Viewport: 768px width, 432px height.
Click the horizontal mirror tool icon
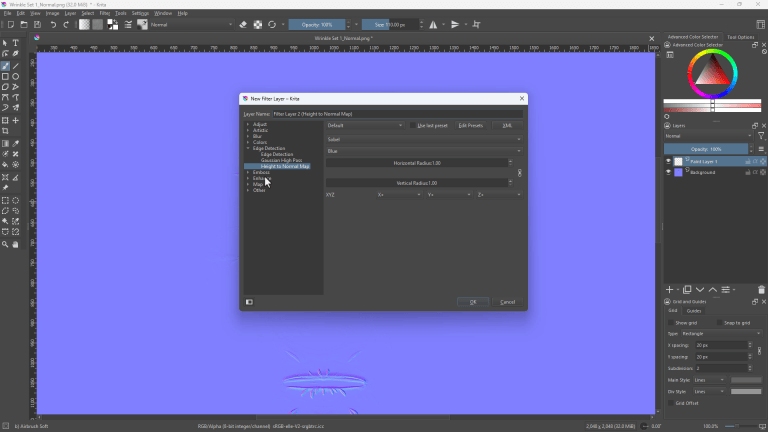[x=433, y=24]
